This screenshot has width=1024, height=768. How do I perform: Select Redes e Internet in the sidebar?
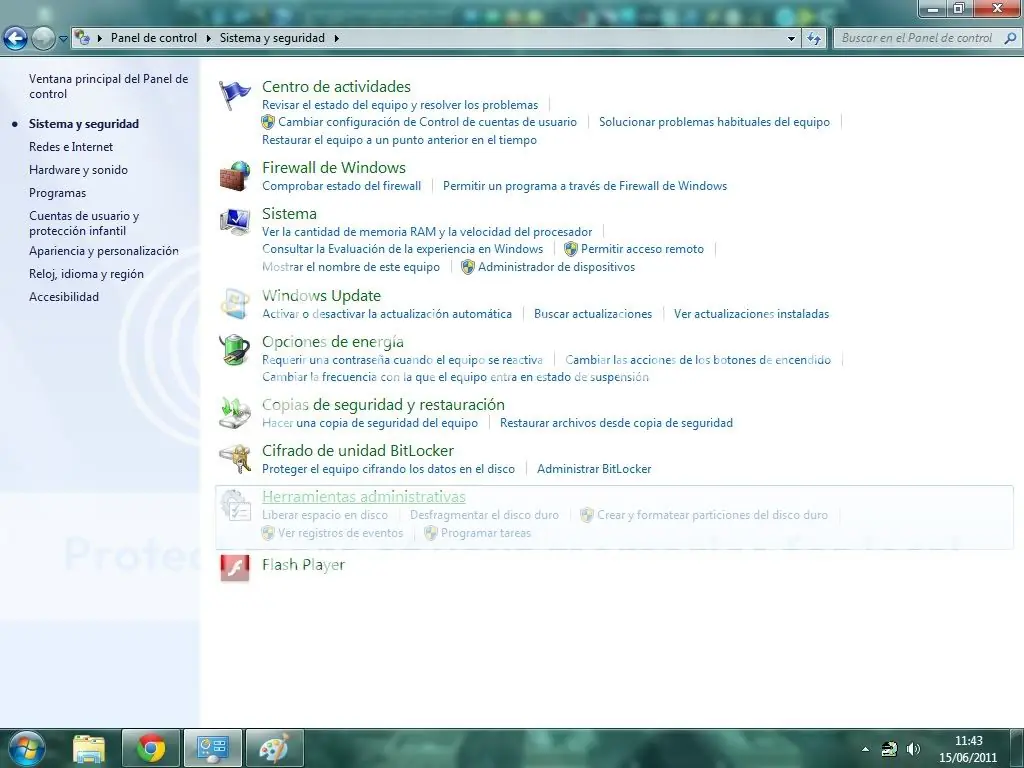71,147
